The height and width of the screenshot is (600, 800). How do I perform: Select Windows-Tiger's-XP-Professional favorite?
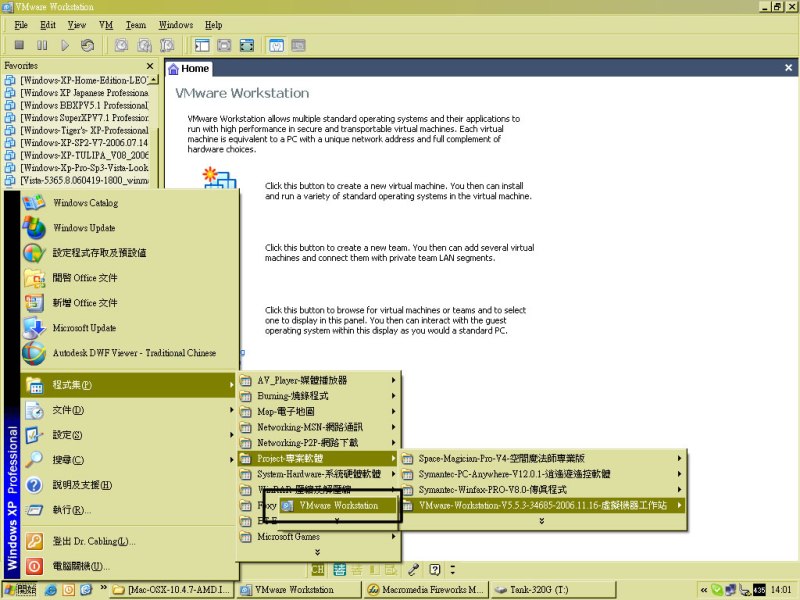(77, 130)
